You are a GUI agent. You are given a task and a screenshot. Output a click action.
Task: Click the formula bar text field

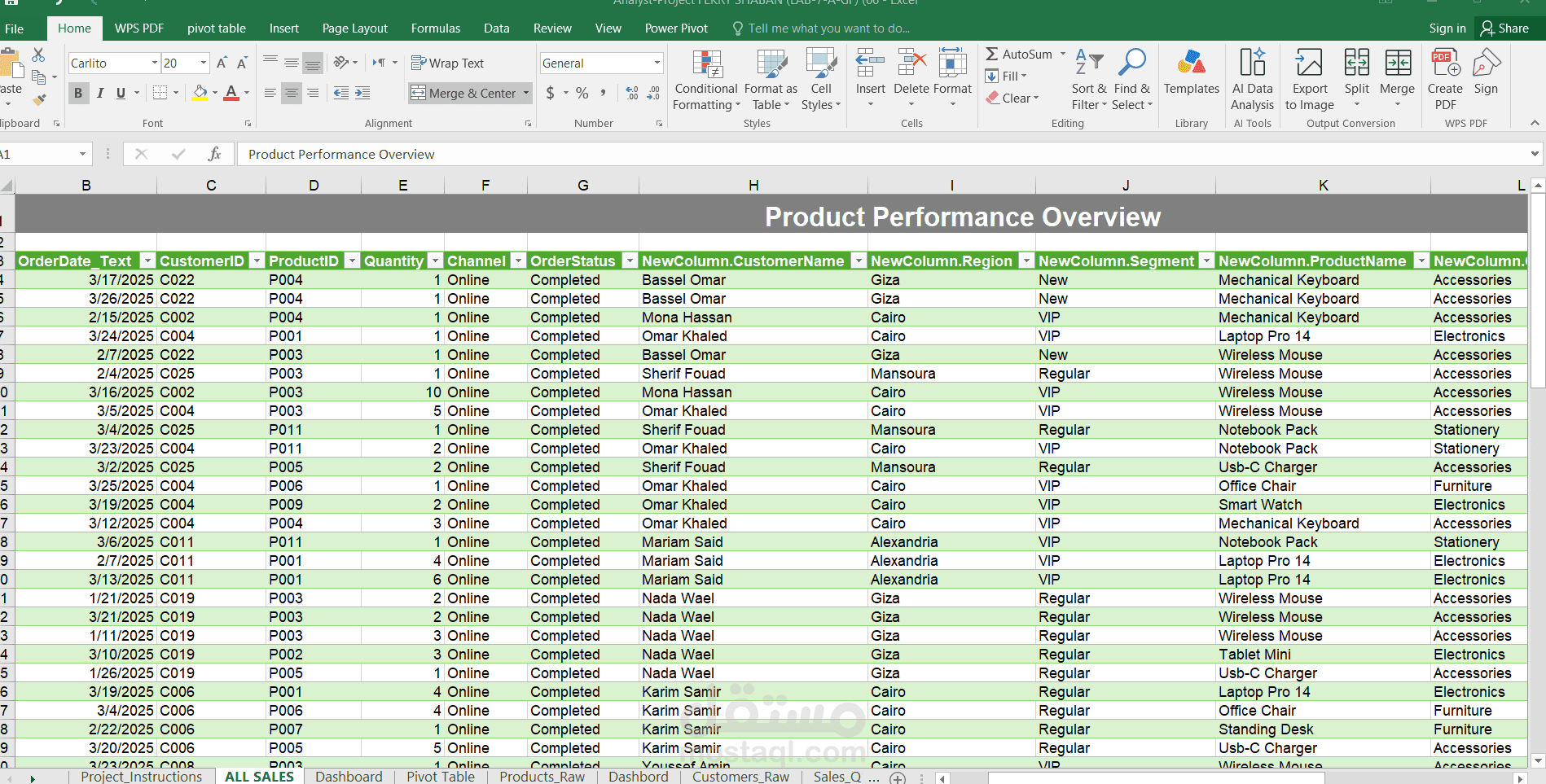[x=882, y=154]
